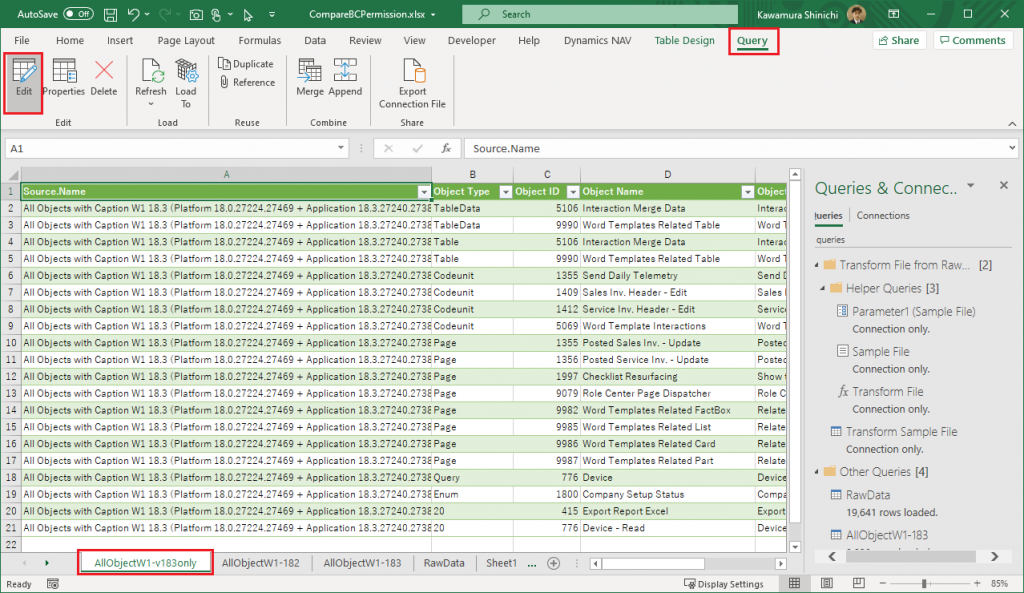Close the Queries & Connections pane

pyautogui.click(x=1004, y=186)
